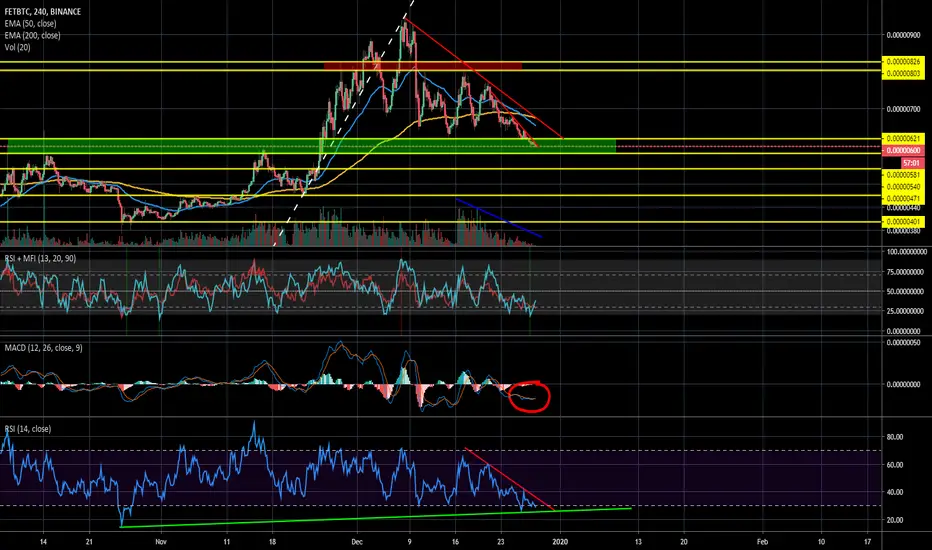Image resolution: width=932 pixels, height=550 pixels.
Task: Click the 13 date label on time axis
Action: (x=638, y=542)
